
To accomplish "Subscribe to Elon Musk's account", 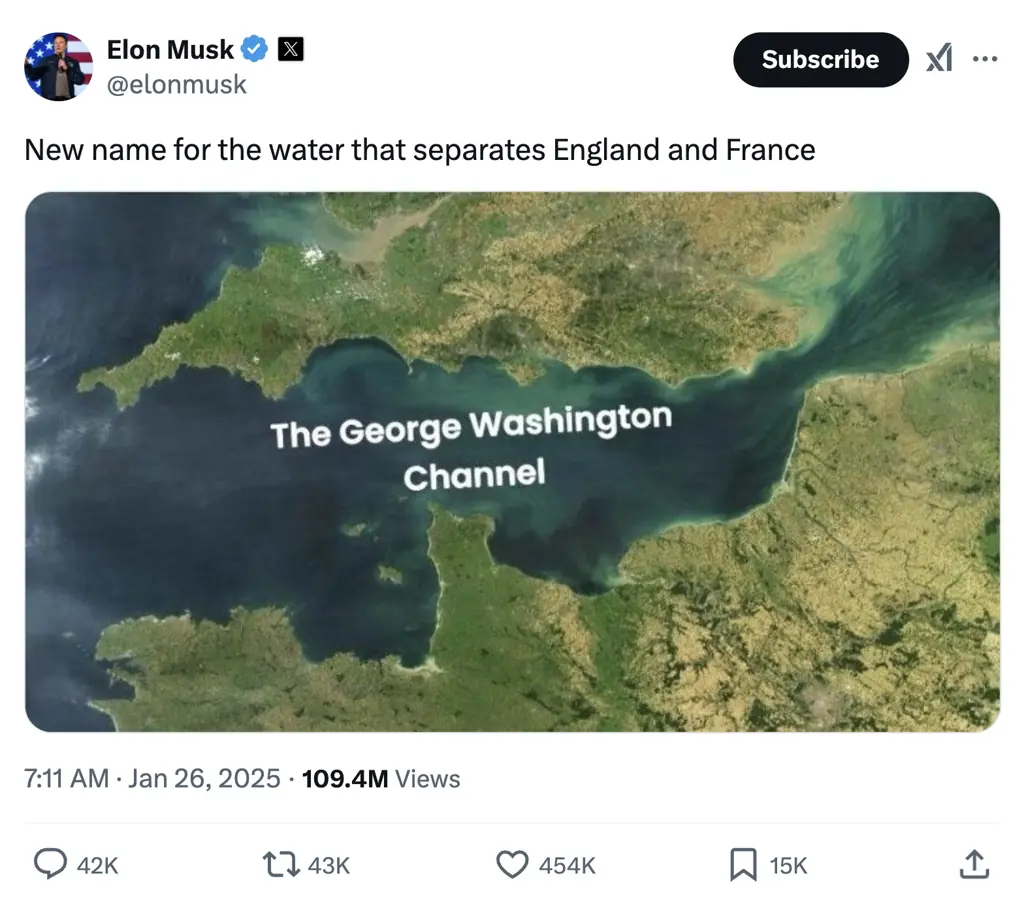I will pyautogui.click(x=820, y=59).
